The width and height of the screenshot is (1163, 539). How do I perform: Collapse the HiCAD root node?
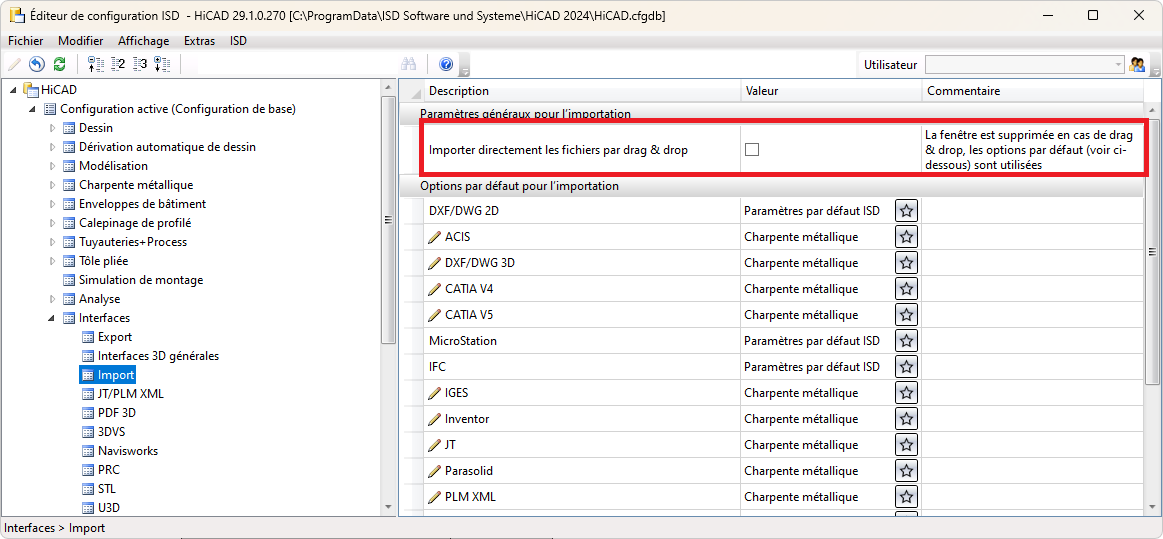14,90
